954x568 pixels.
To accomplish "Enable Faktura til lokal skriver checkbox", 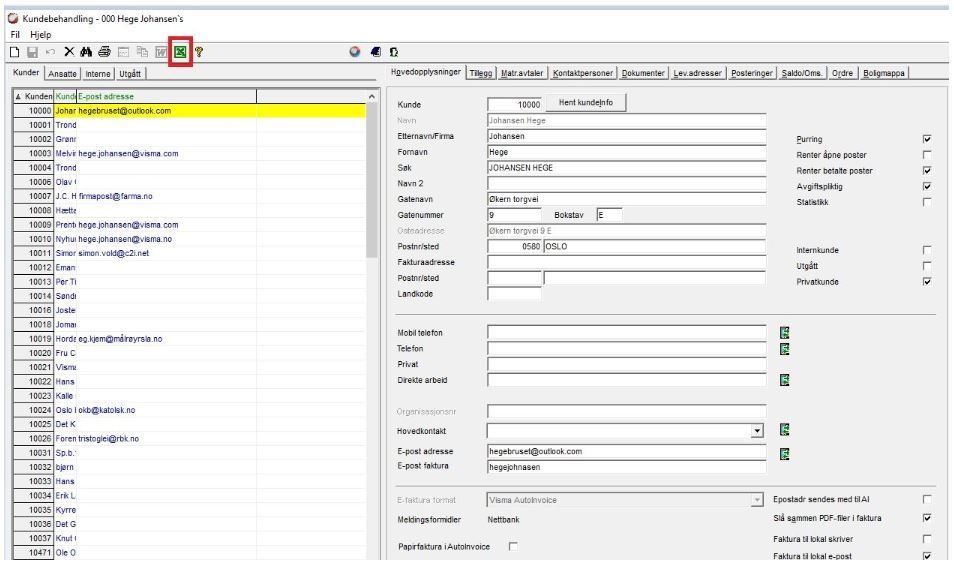I will (927, 539).
